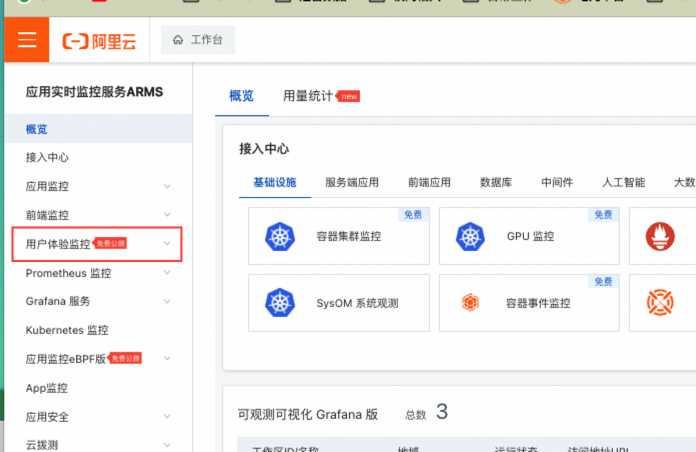Open 应用监控 sidebar item

pos(47,186)
